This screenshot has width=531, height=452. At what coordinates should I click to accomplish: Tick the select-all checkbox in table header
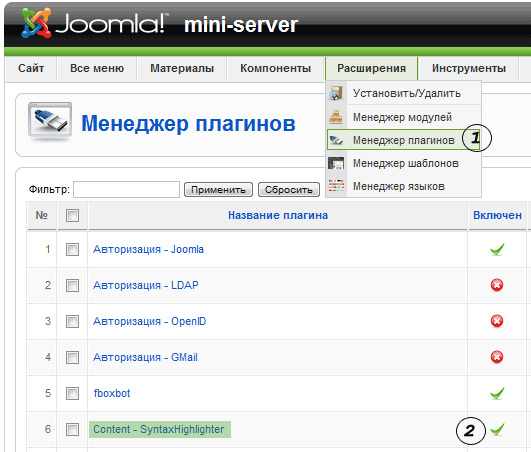72,215
